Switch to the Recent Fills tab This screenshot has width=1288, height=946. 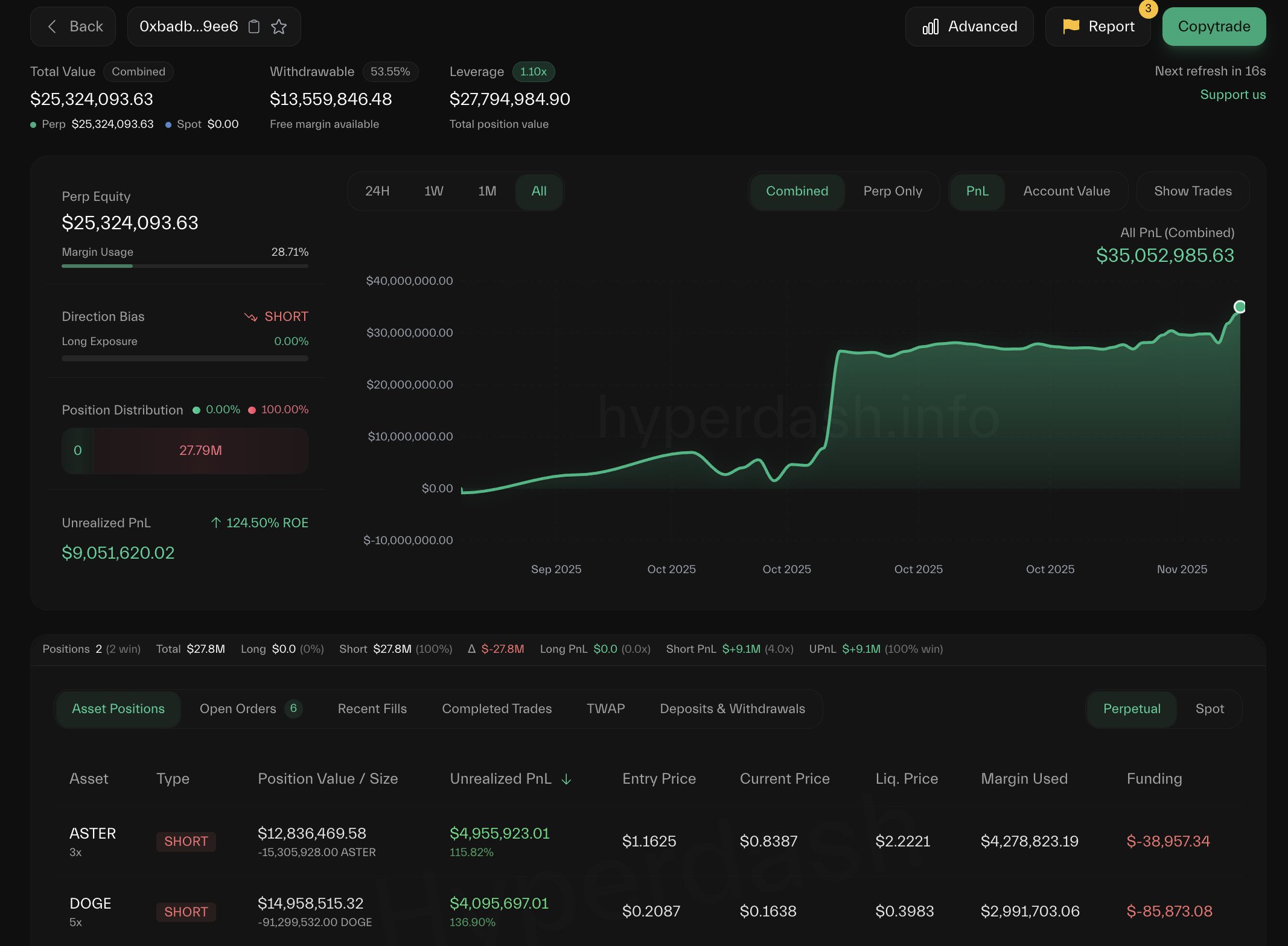tap(372, 709)
